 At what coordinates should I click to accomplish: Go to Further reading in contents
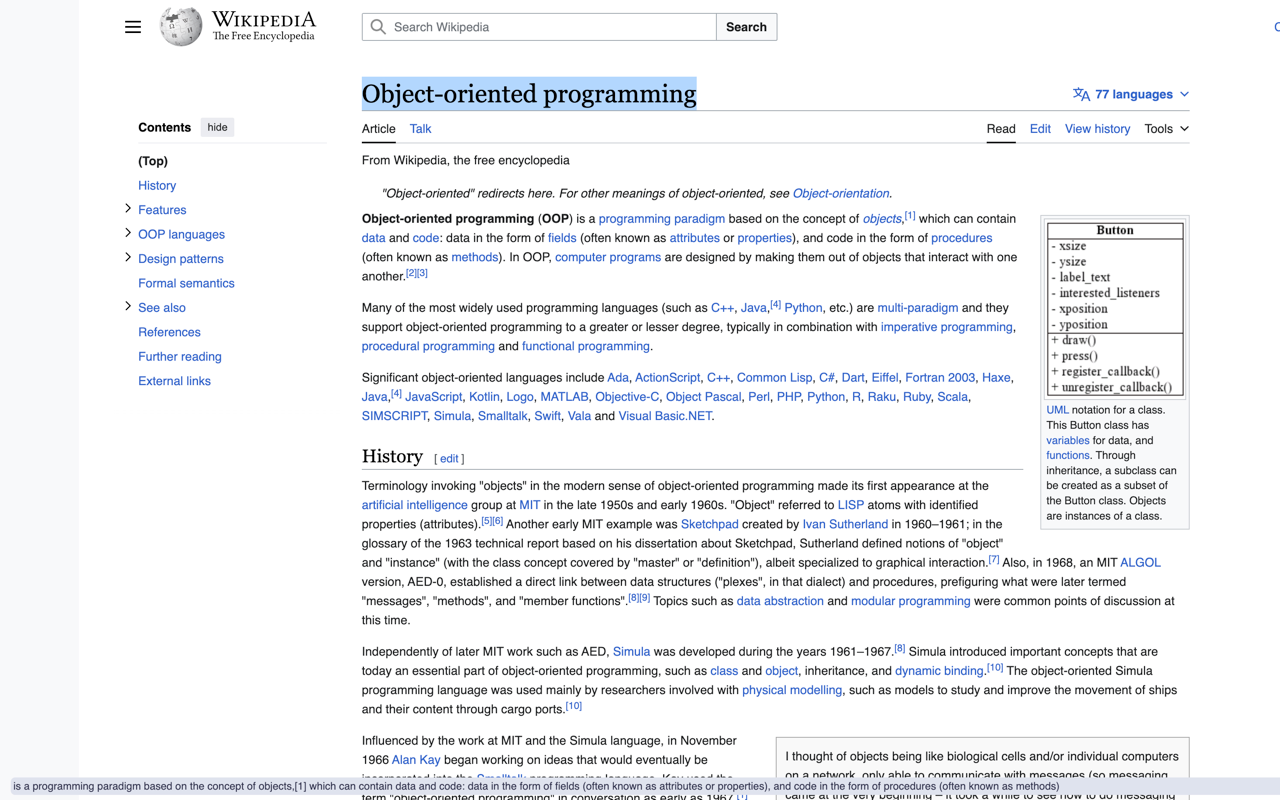[180, 356]
